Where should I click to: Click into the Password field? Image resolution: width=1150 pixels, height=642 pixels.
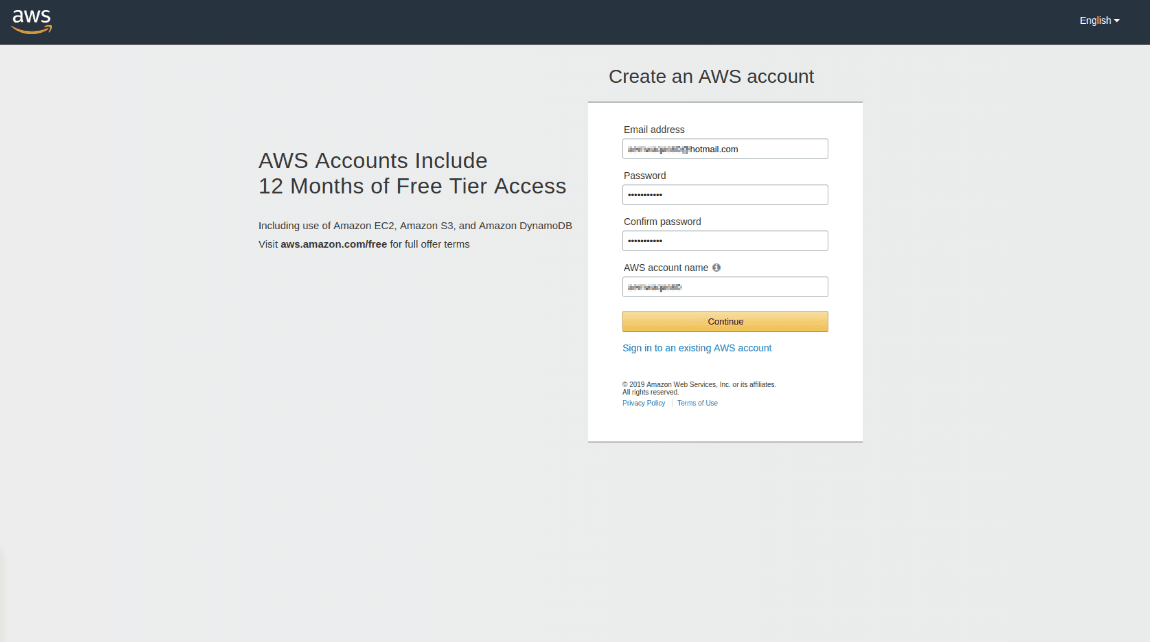pyautogui.click(x=725, y=195)
